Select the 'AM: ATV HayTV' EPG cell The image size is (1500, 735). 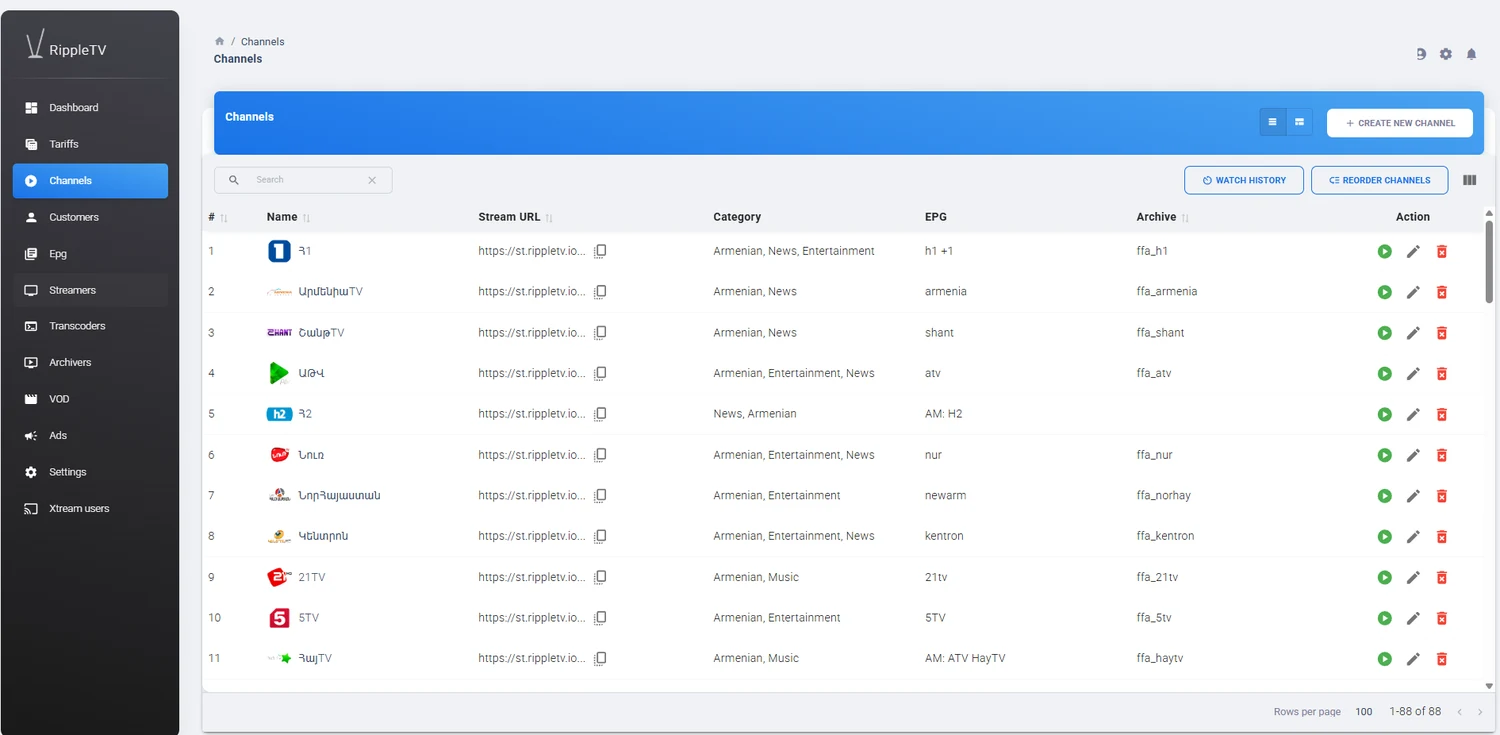pyautogui.click(x=965, y=658)
